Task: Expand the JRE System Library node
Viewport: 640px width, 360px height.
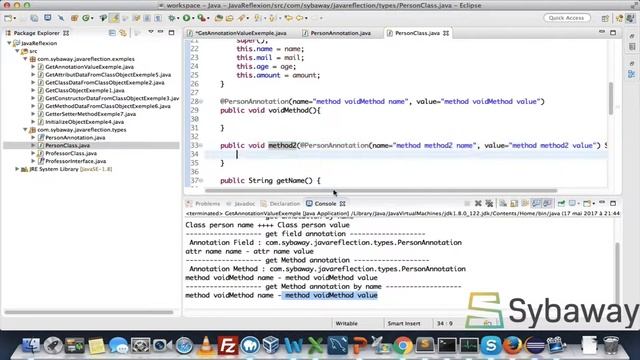Action: click(x=17, y=169)
